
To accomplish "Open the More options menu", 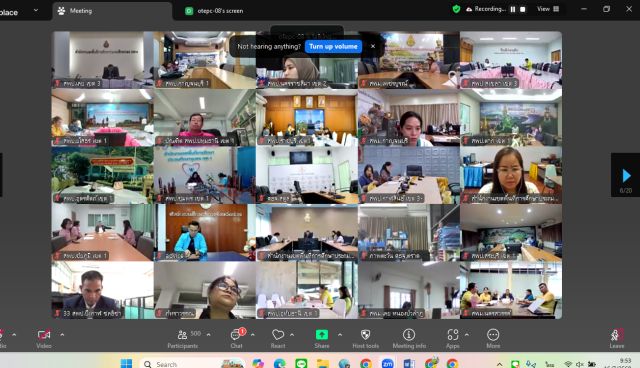I will (x=493, y=339).
